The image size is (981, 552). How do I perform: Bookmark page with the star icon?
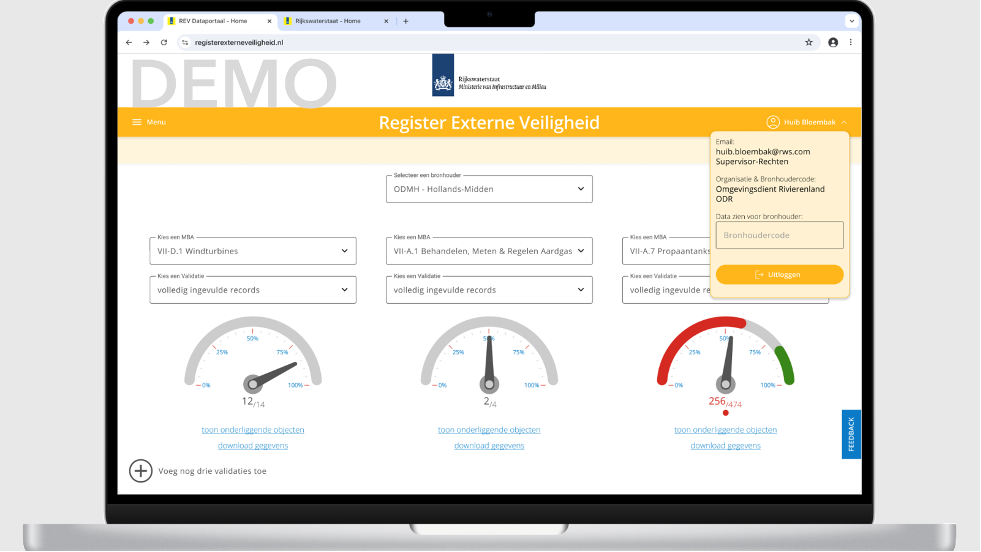(x=808, y=43)
